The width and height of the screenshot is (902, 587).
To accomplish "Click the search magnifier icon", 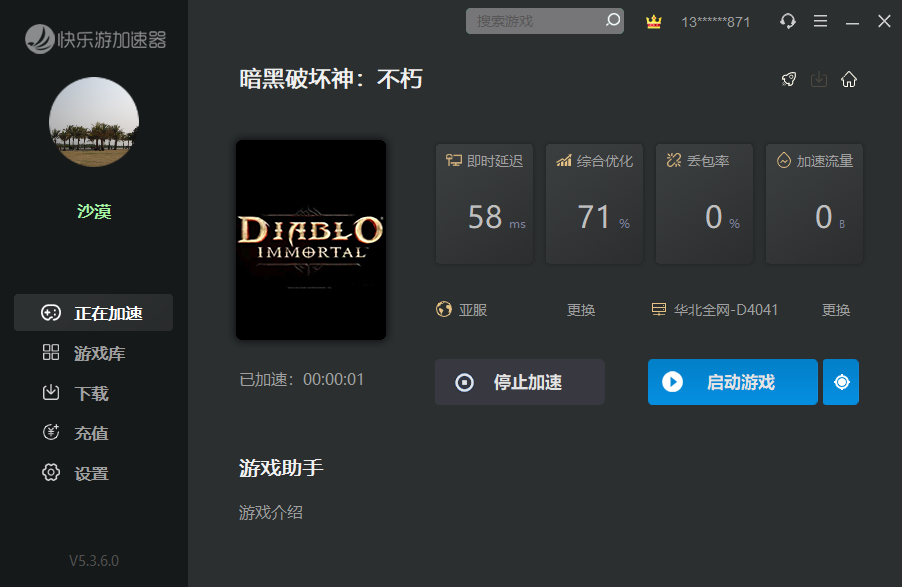I will (612, 21).
